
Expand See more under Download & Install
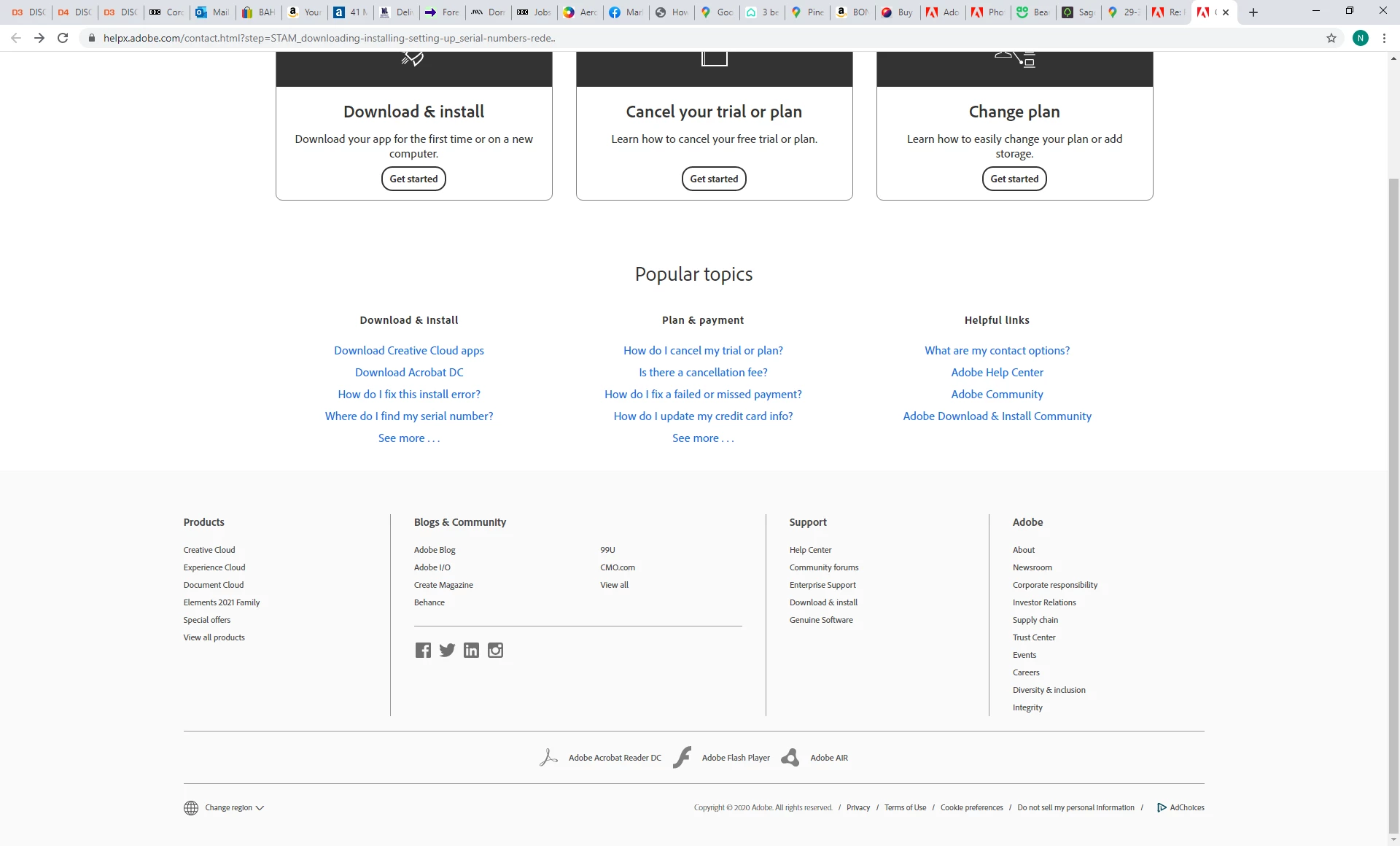coord(409,438)
